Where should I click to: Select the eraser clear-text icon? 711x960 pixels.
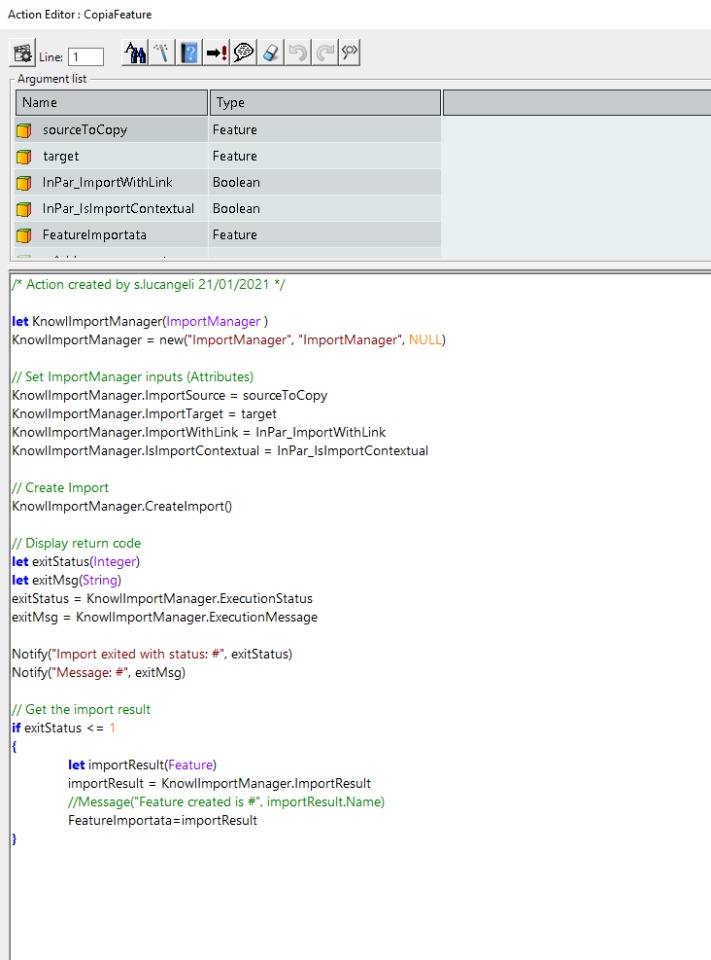(x=270, y=53)
